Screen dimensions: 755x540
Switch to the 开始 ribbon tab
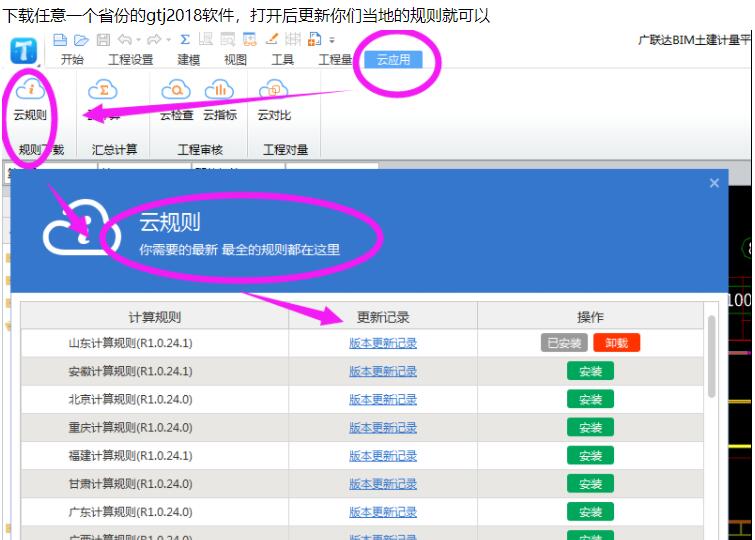tap(72, 60)
